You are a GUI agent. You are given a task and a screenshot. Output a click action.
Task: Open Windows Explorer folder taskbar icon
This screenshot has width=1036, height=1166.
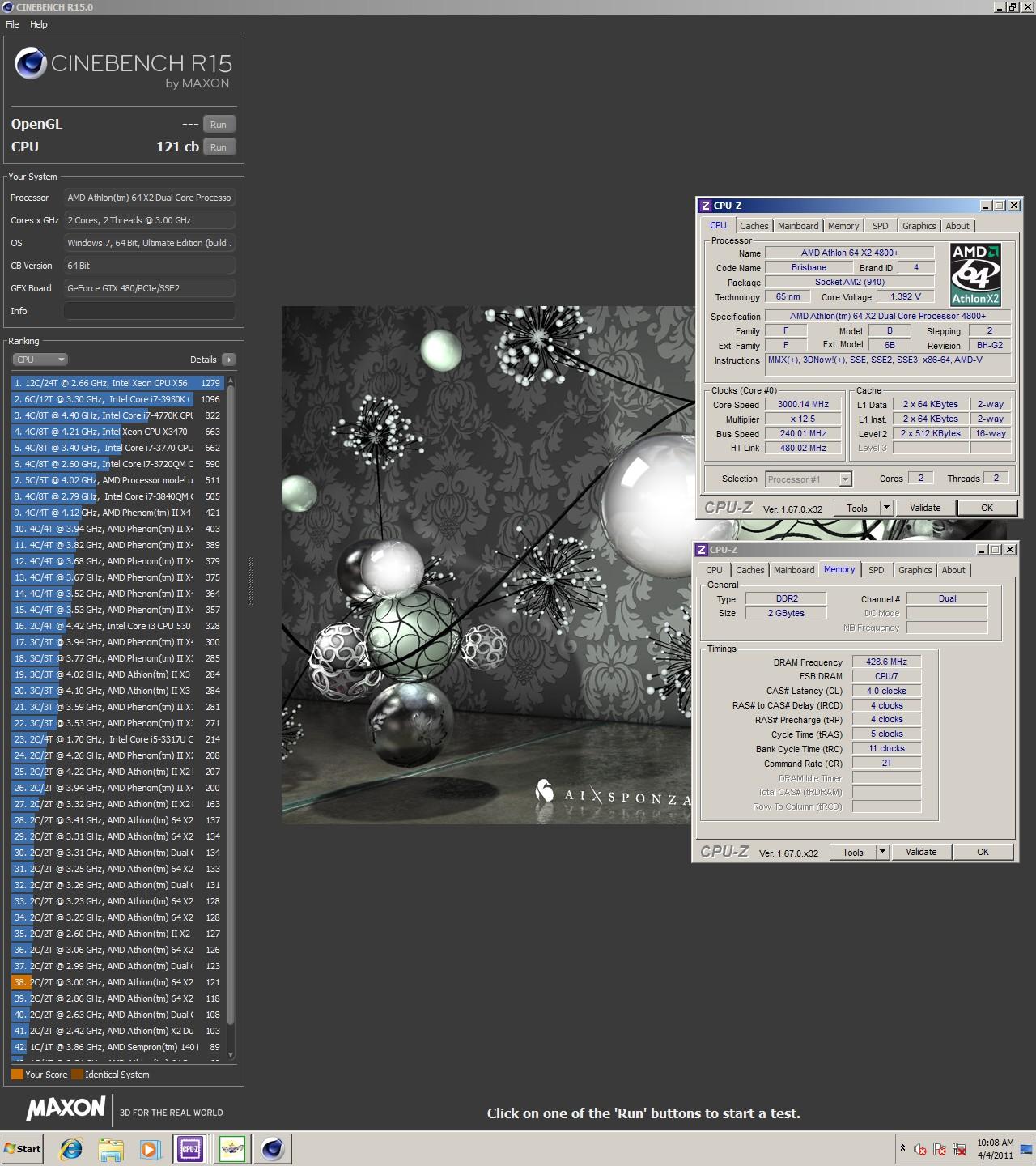point(111,1148)
